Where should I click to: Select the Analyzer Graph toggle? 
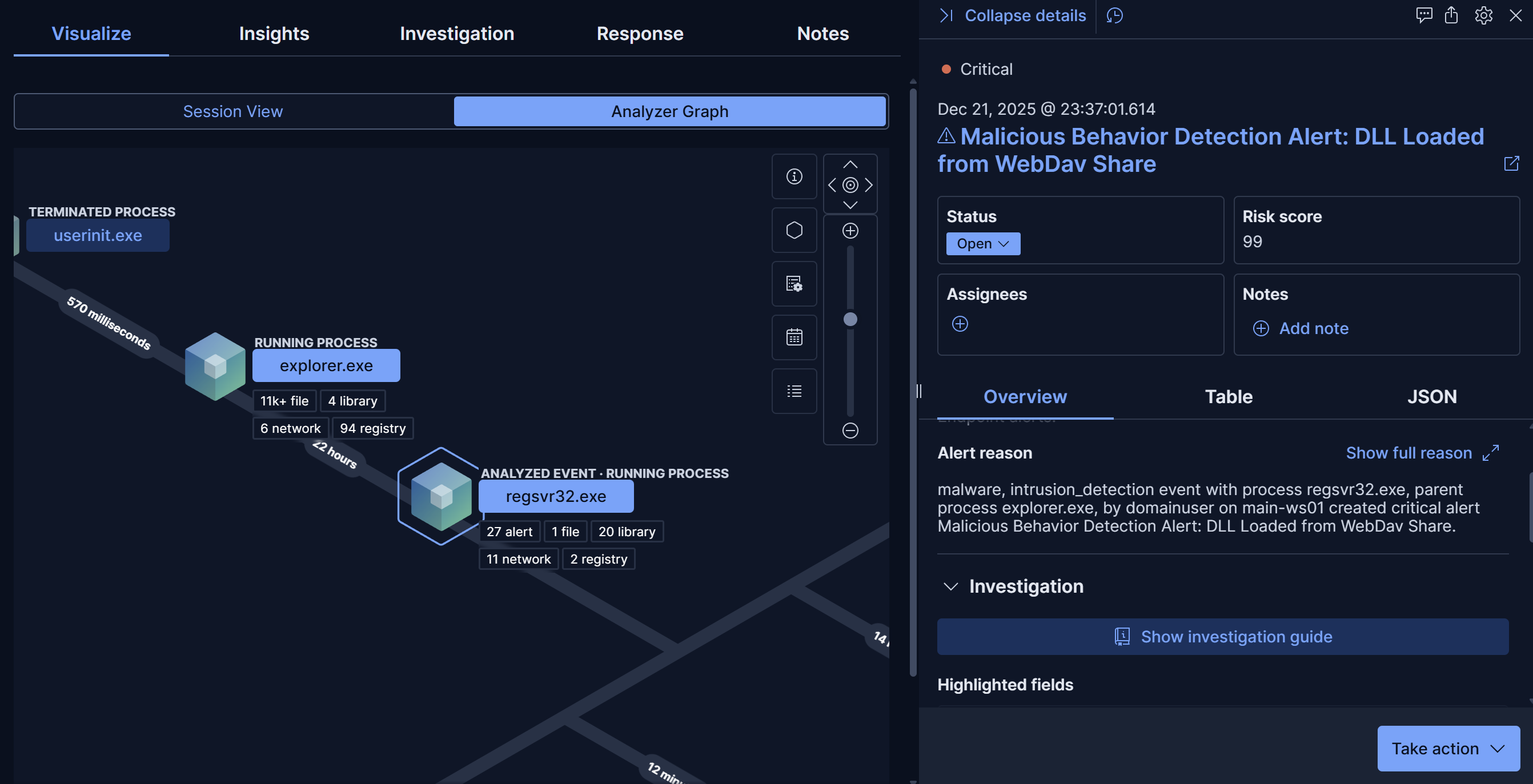point(669,111)
